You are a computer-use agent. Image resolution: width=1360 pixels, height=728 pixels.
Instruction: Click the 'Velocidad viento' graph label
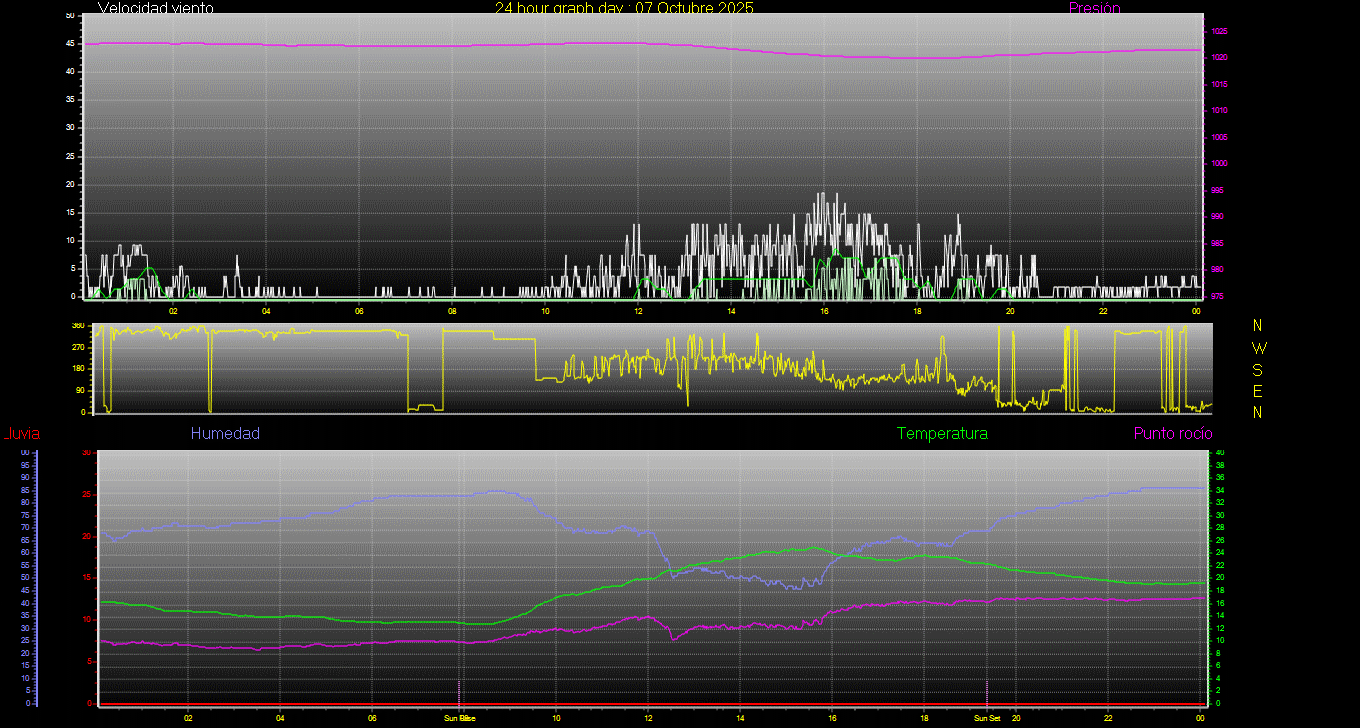click(155, 8)
